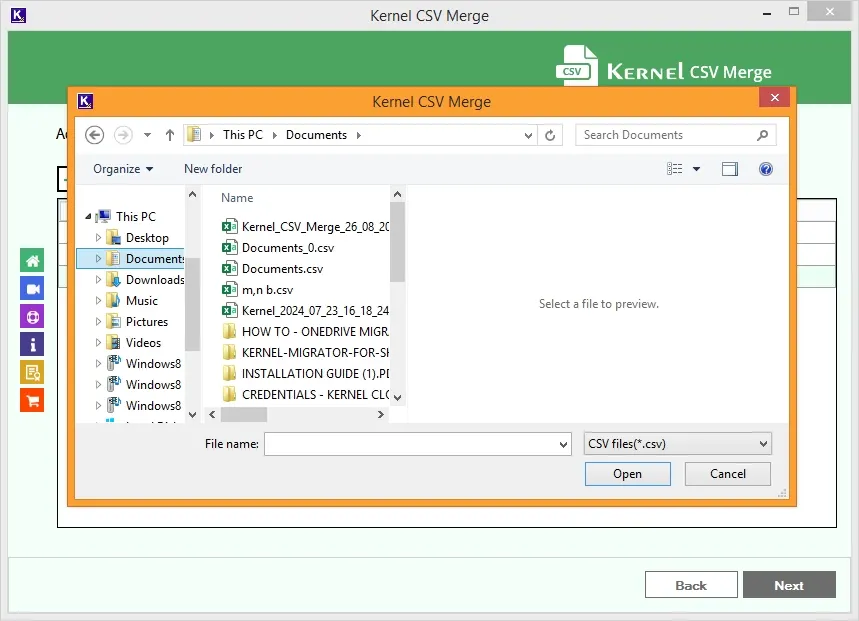Refresh the Documents folder listing

point(550,135)
